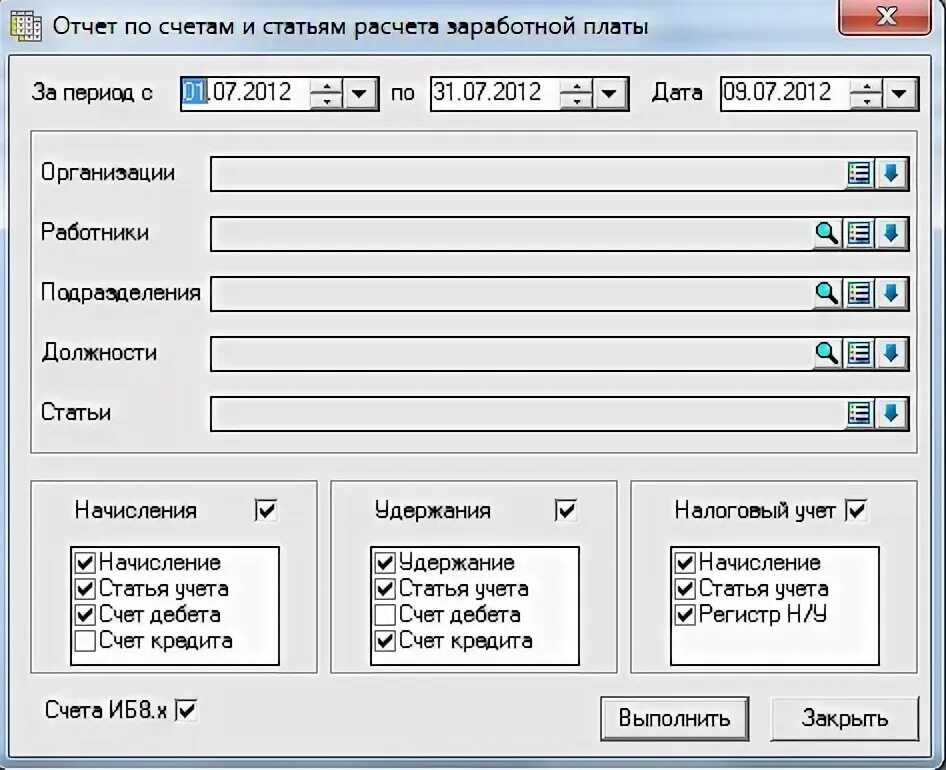946x770 pixels.
Task: Click the spinner on the 09.07.2012 date
Action: pos(866,94)
